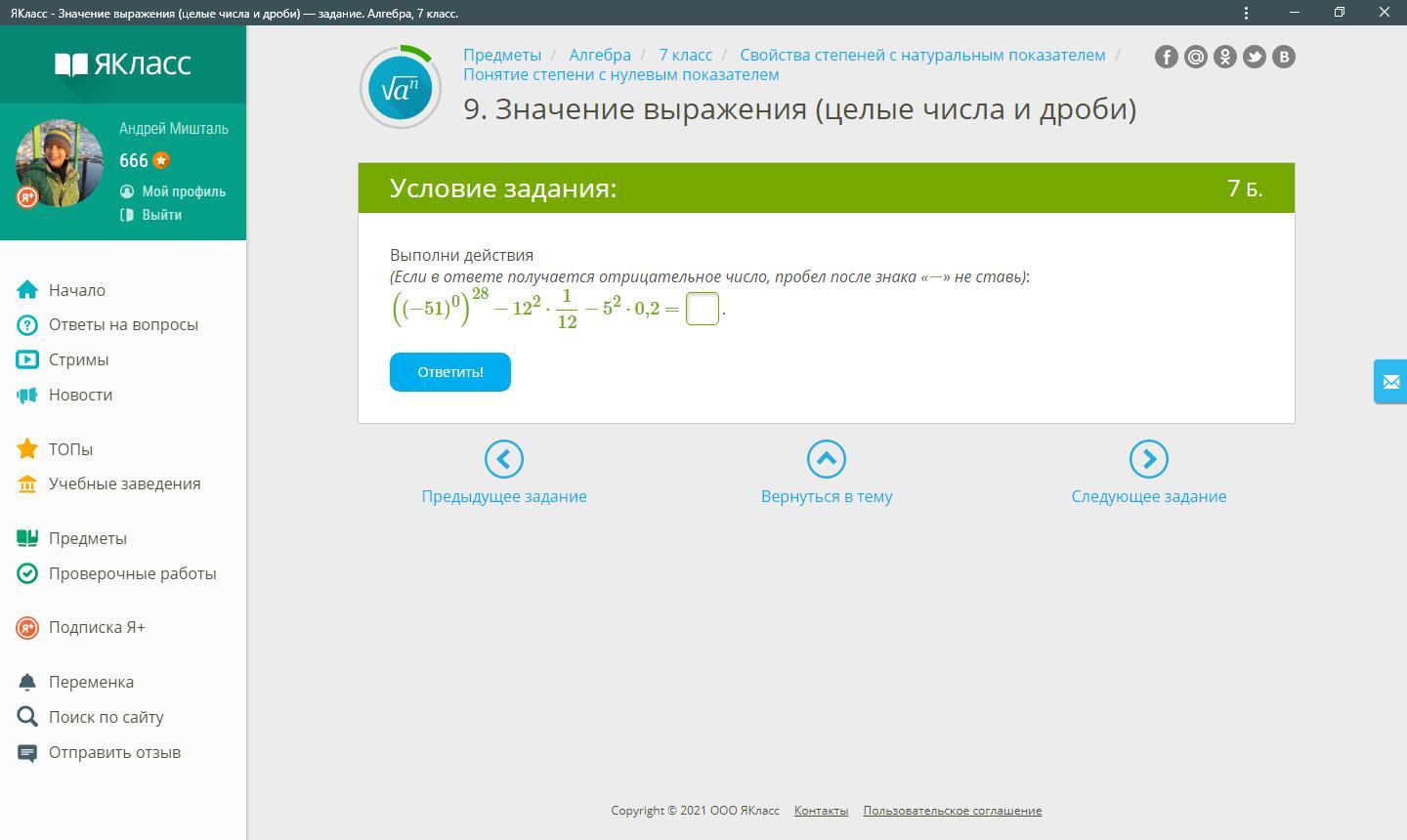1407x840 pixels.
Task: Click the Я+ badge on the avatar
Action: click(x=27, y=197)
